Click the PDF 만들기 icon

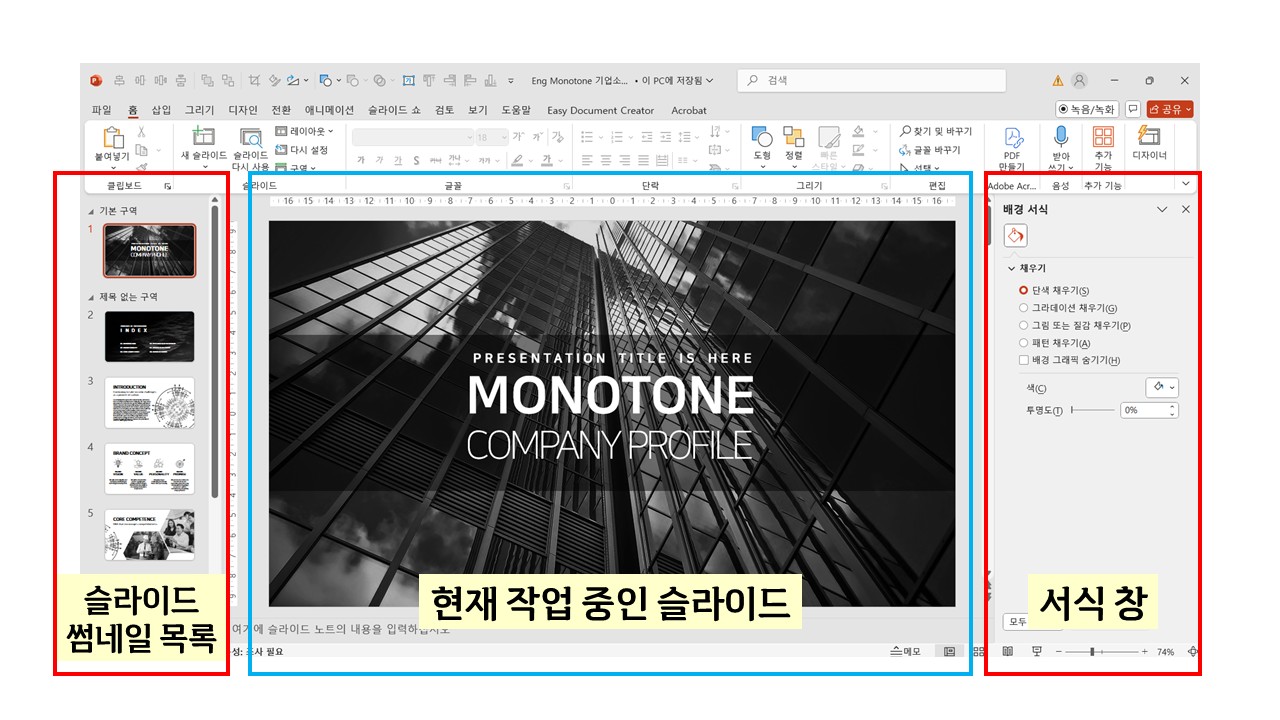coord(1014,137)
